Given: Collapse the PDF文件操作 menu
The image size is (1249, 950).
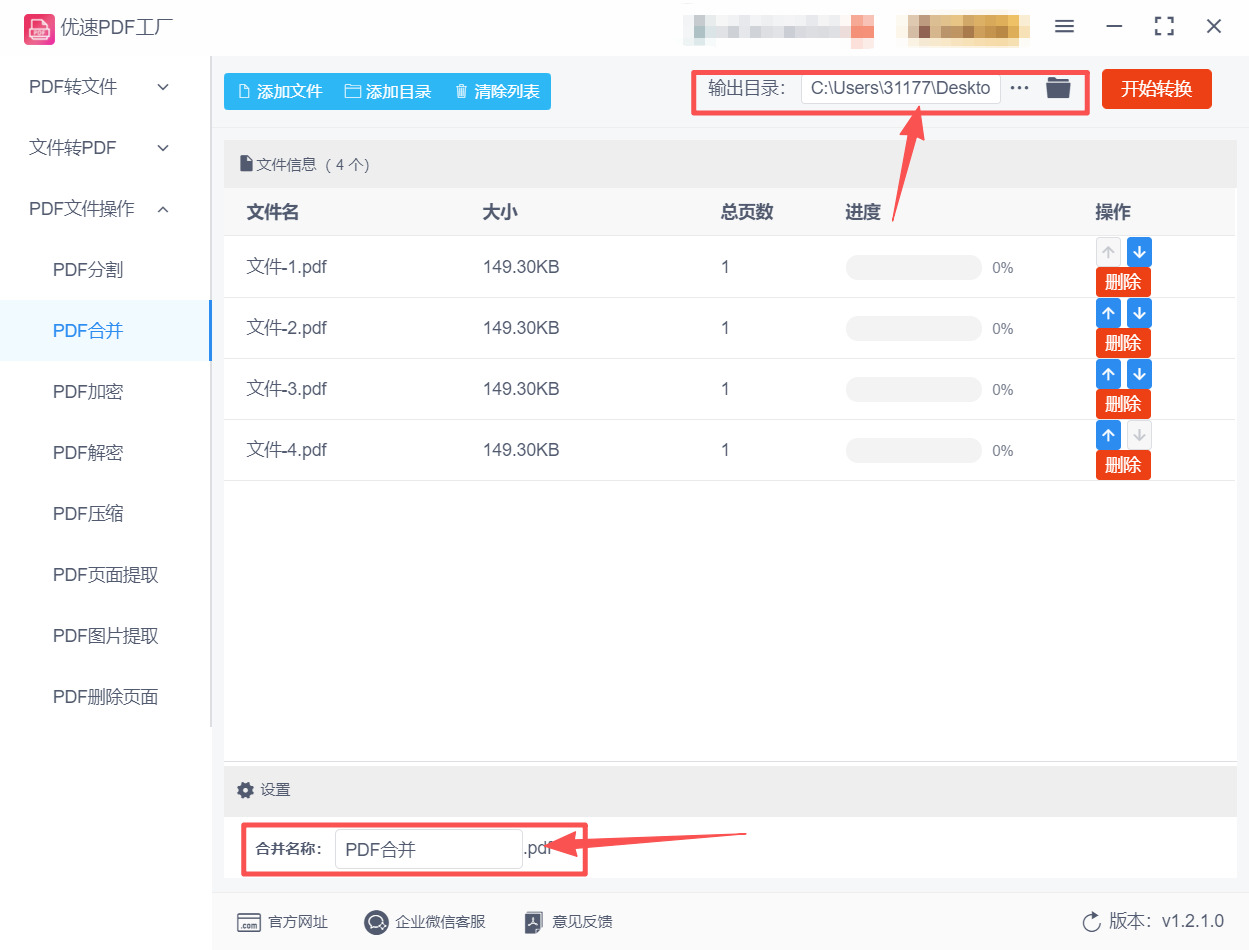Looking at the screenshot, I should [100, 209].
